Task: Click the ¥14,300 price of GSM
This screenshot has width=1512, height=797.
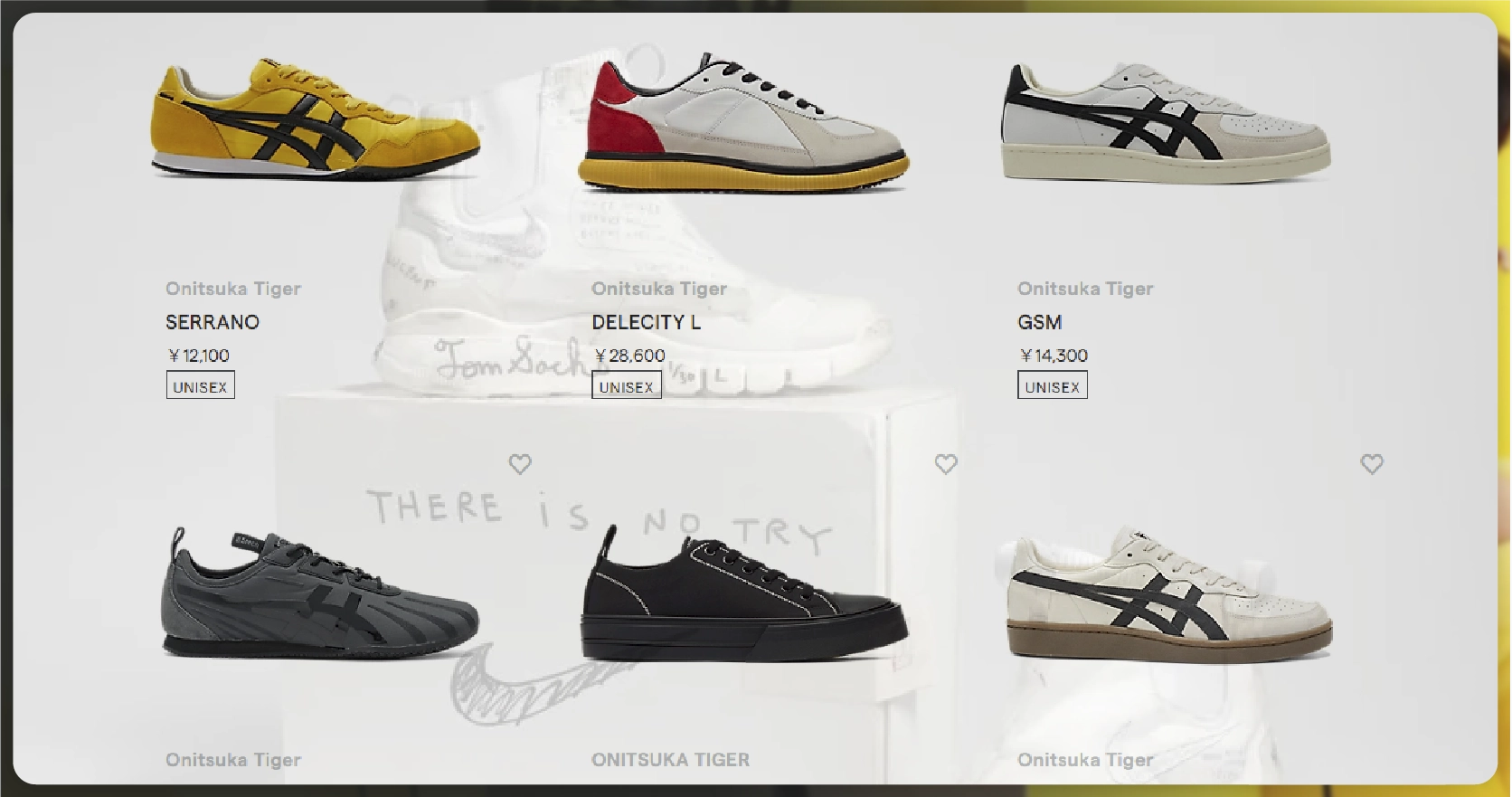Action: point(1054,356)
